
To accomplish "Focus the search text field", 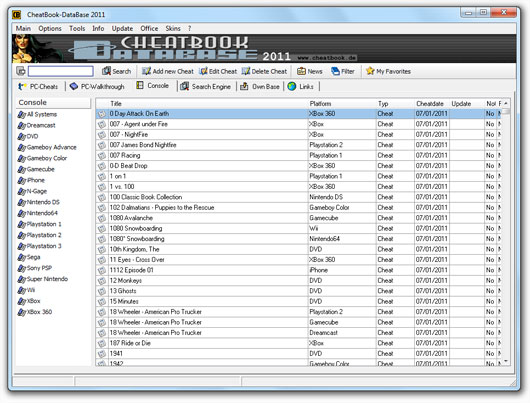I will [x=61, y=71].
